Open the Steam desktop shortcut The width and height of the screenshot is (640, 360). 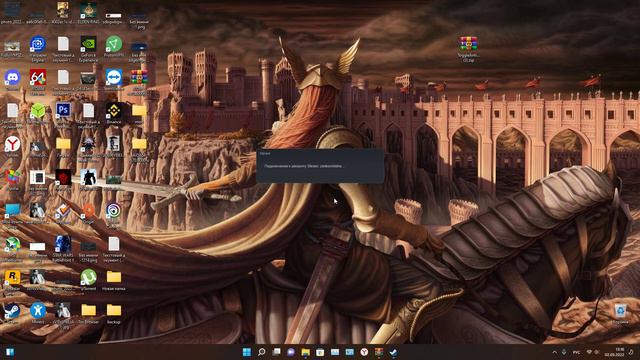click(12, 312)
